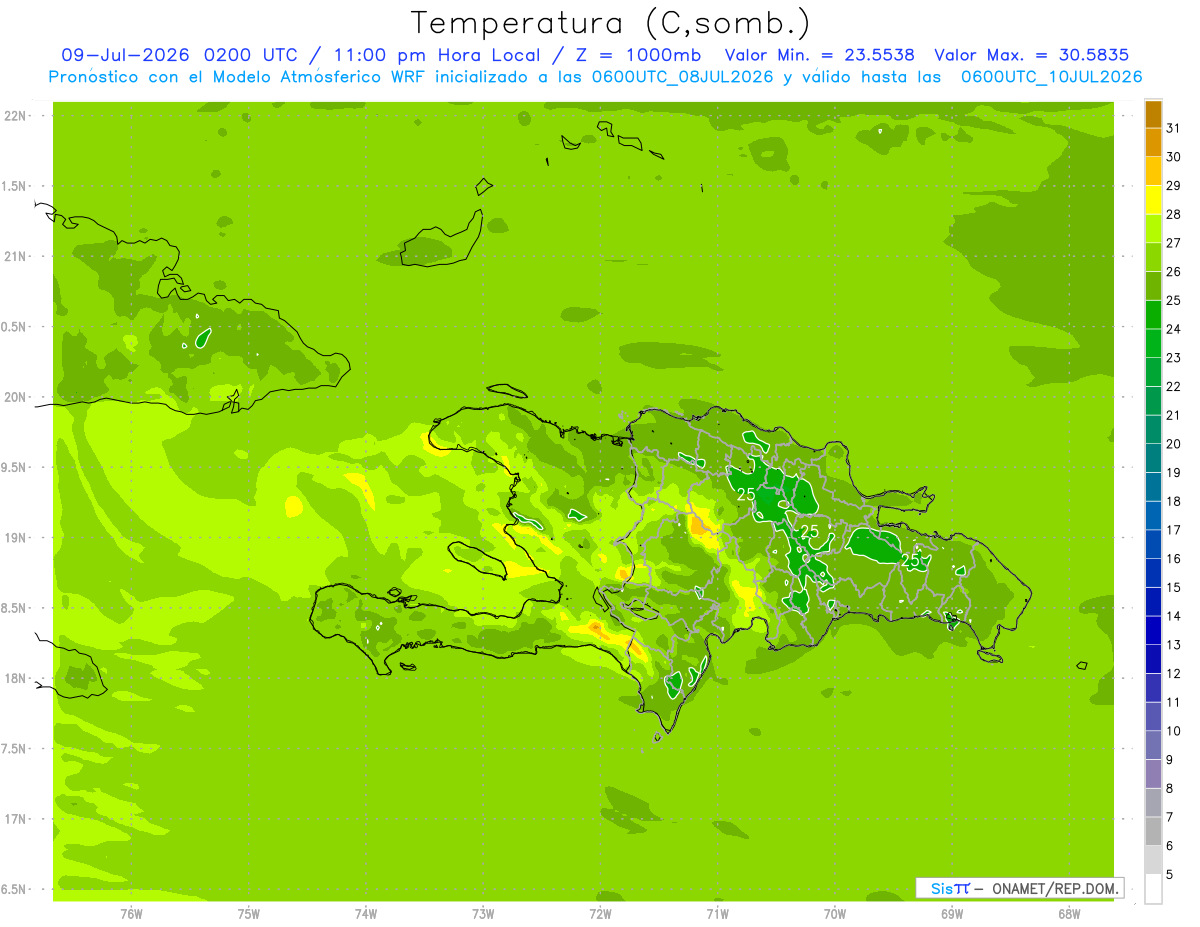Pick the teal swatch between 19 and 20
This screenshot has height=927, width=1200.
(1153, 458)
